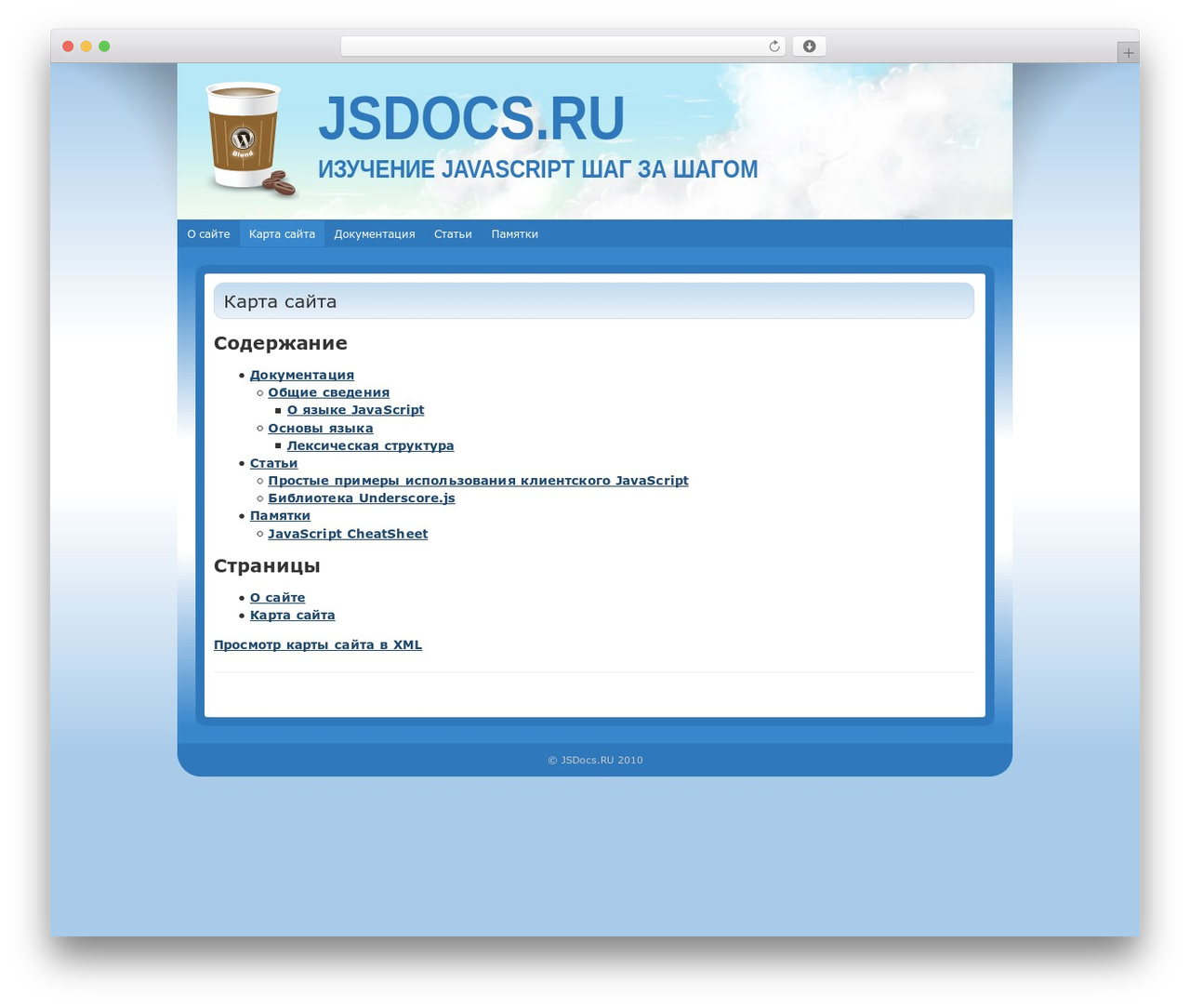Minimize the window using the yellow button
Viewport: 1190px width, 1008px height.
coord(86,46)
